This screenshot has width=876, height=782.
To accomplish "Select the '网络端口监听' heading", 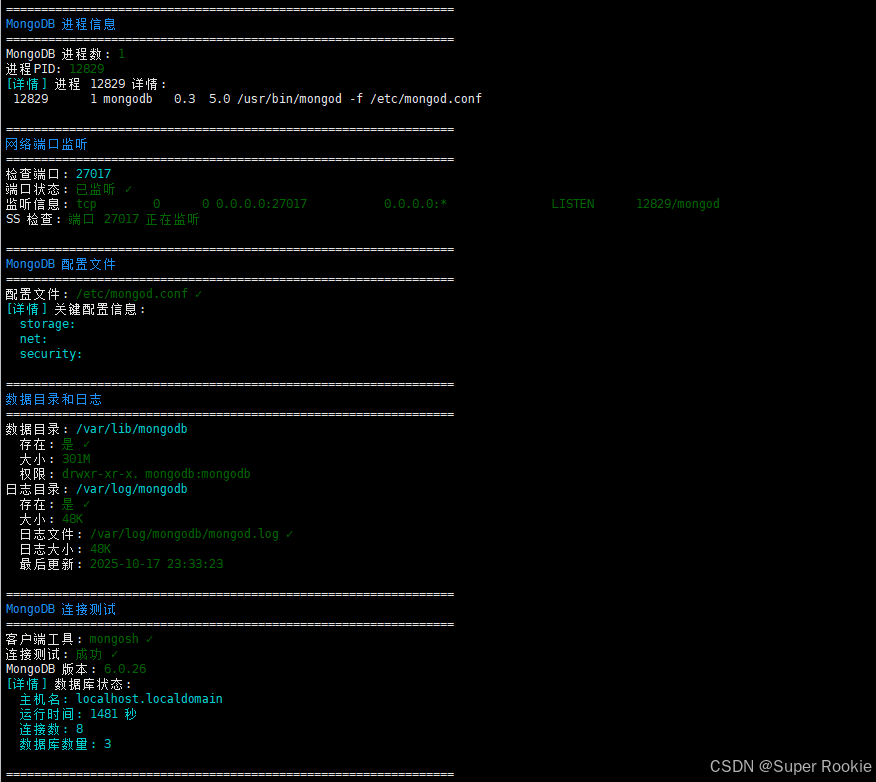I will (46, 144).
